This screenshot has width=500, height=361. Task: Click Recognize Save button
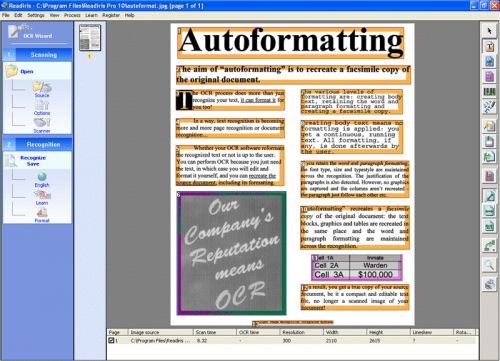[33, 161]
